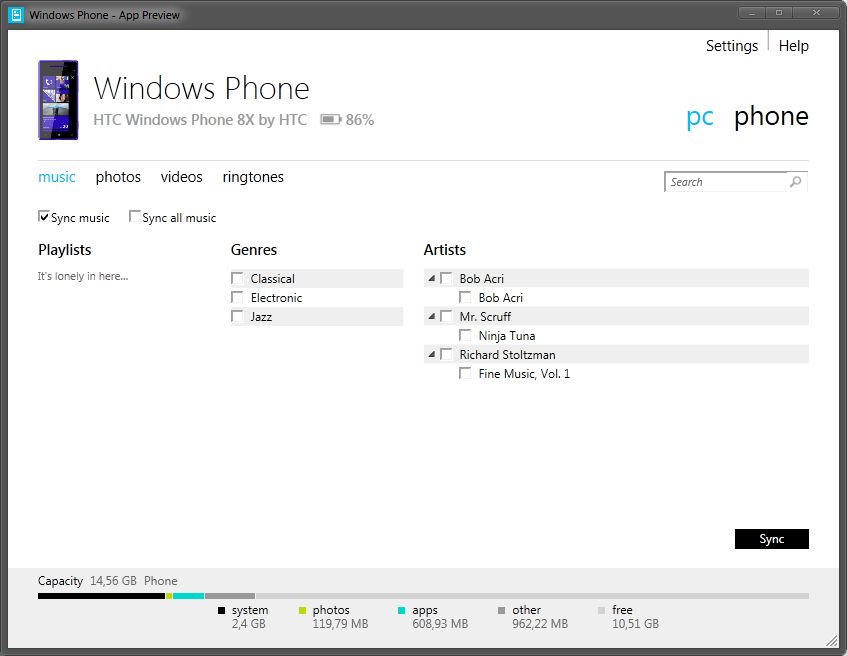
Task: Click the black system segment of capacity bar
Action: coord(101,596)
